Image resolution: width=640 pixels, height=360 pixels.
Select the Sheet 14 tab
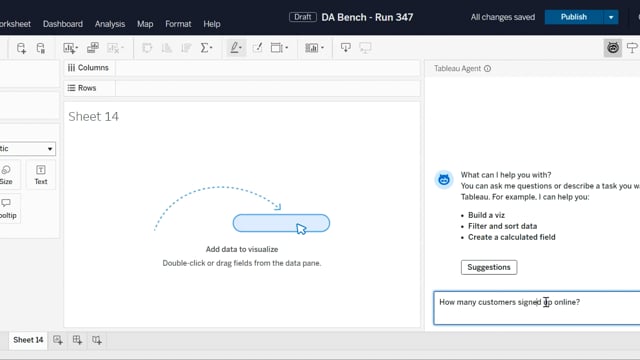pos(28,340)
